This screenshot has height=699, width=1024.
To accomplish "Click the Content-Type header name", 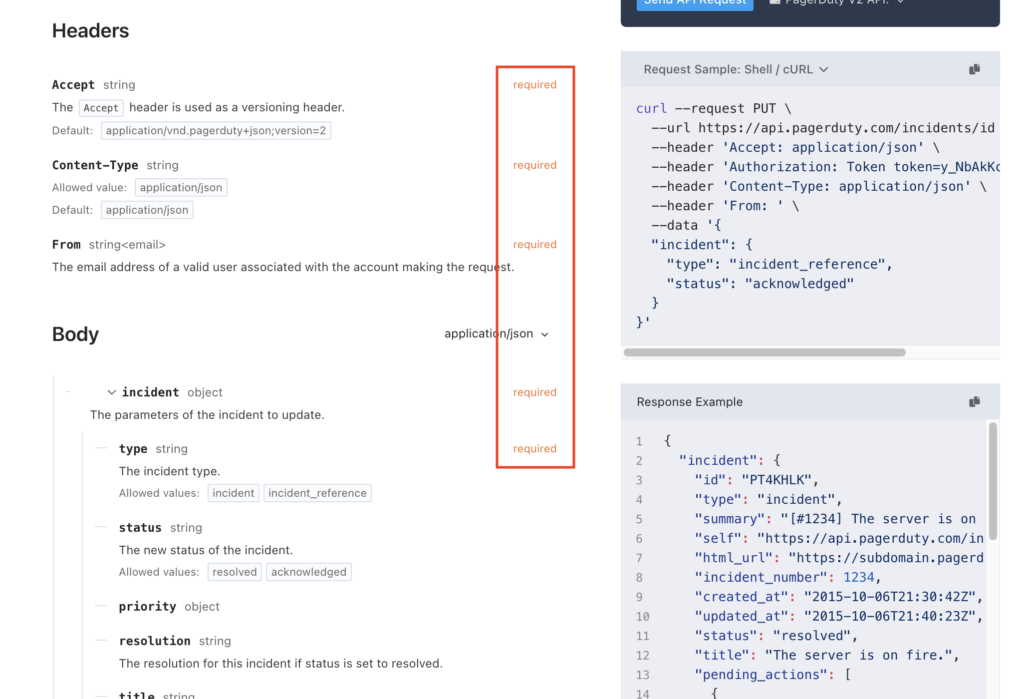I will [95, 165].
